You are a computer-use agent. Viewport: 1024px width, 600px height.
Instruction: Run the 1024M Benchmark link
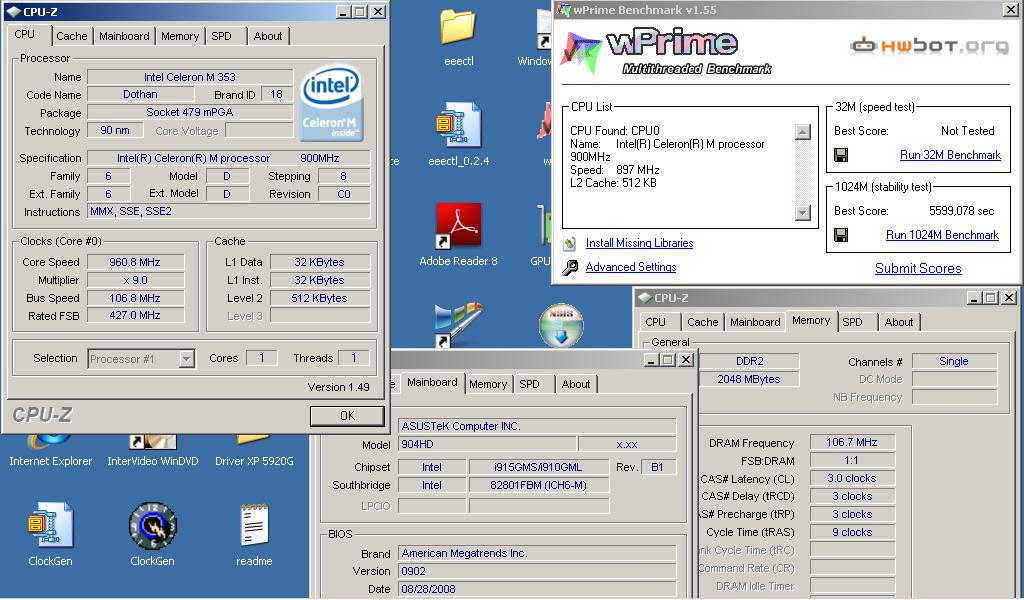(942, 234)
